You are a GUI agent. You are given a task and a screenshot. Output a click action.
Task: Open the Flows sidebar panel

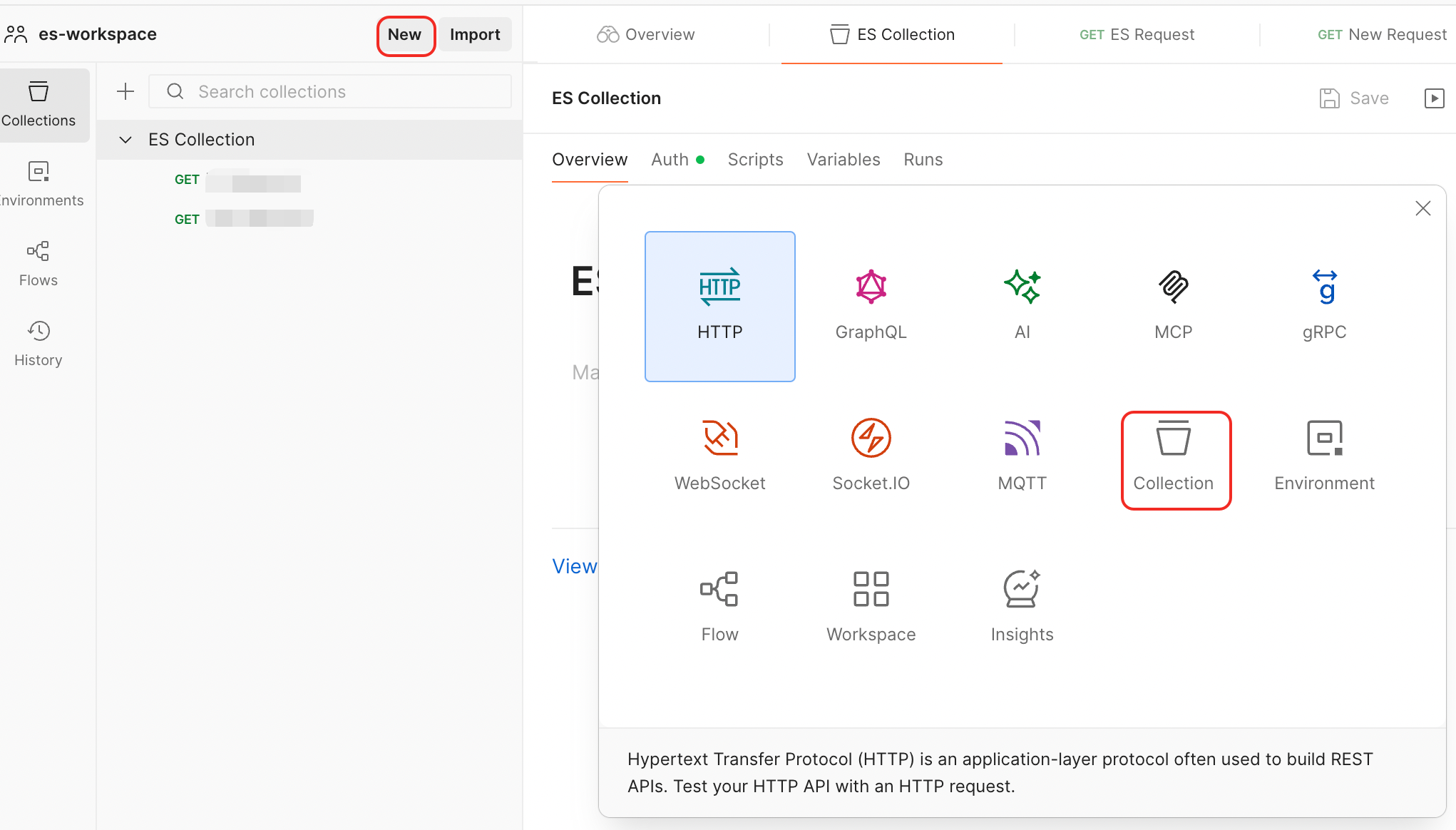click(x=39, y=265)
